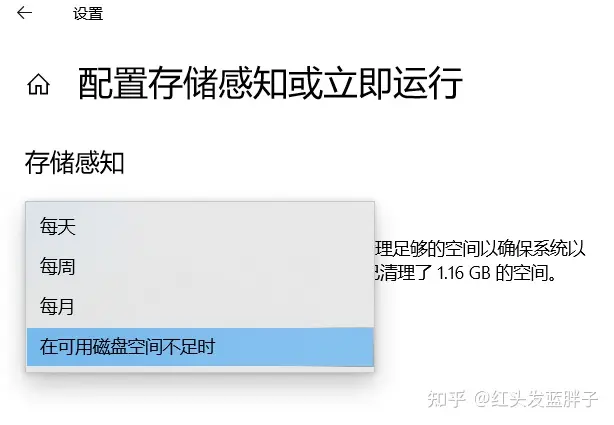This screenshot has height=425, width=614.
Task: Open the home page using the house glyph
Action: 38,84
